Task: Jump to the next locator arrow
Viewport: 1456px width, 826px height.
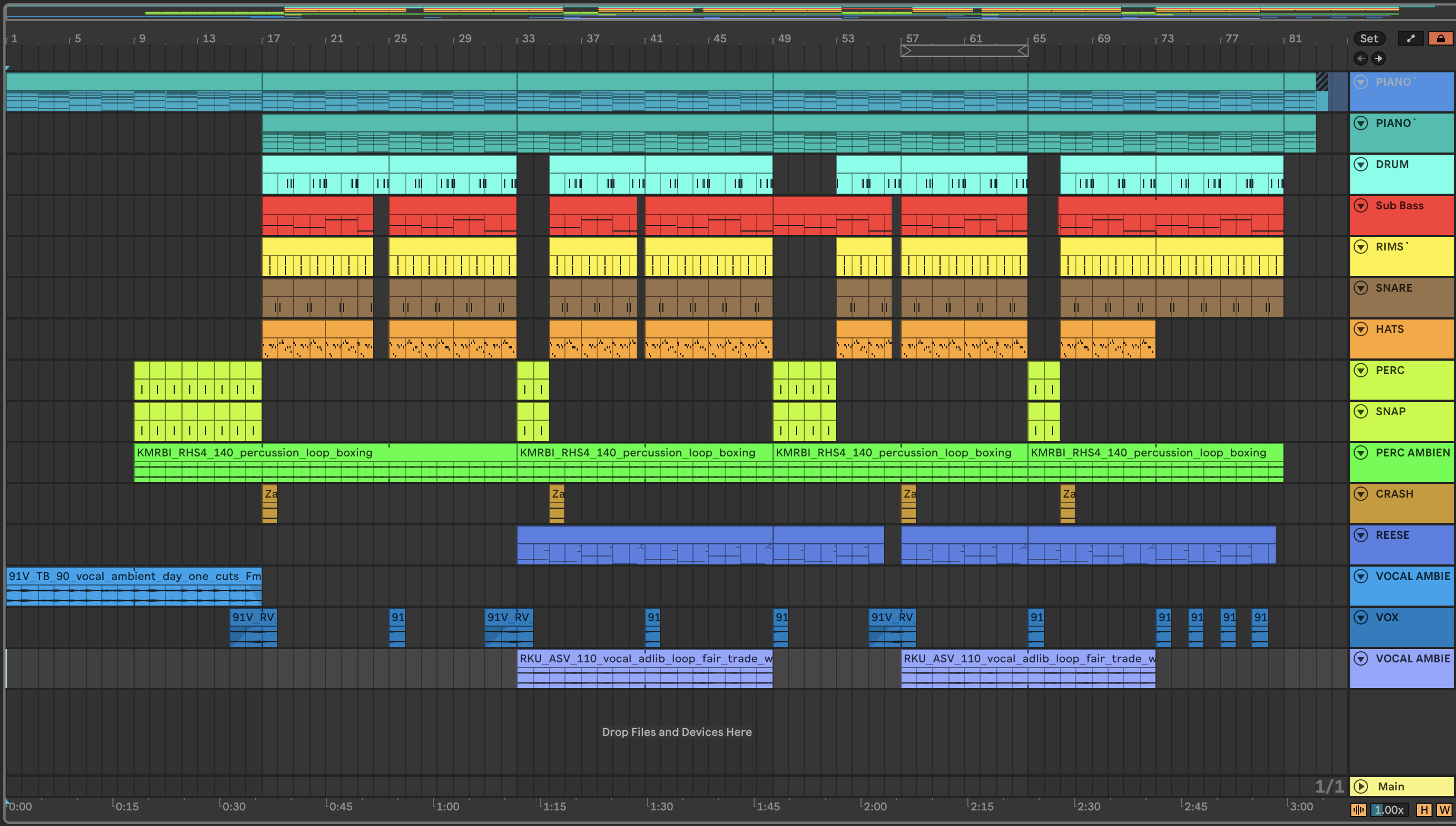Action: pyautogui.click(x=1378, y=58)
